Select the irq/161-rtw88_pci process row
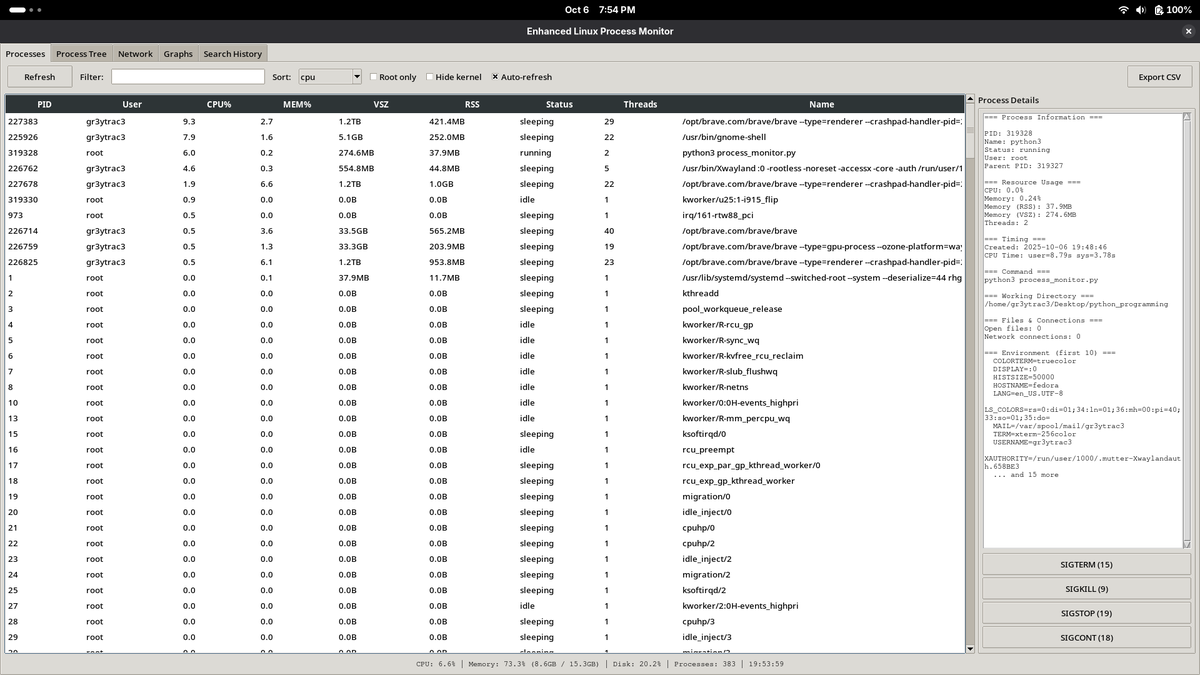 [484, 215]
